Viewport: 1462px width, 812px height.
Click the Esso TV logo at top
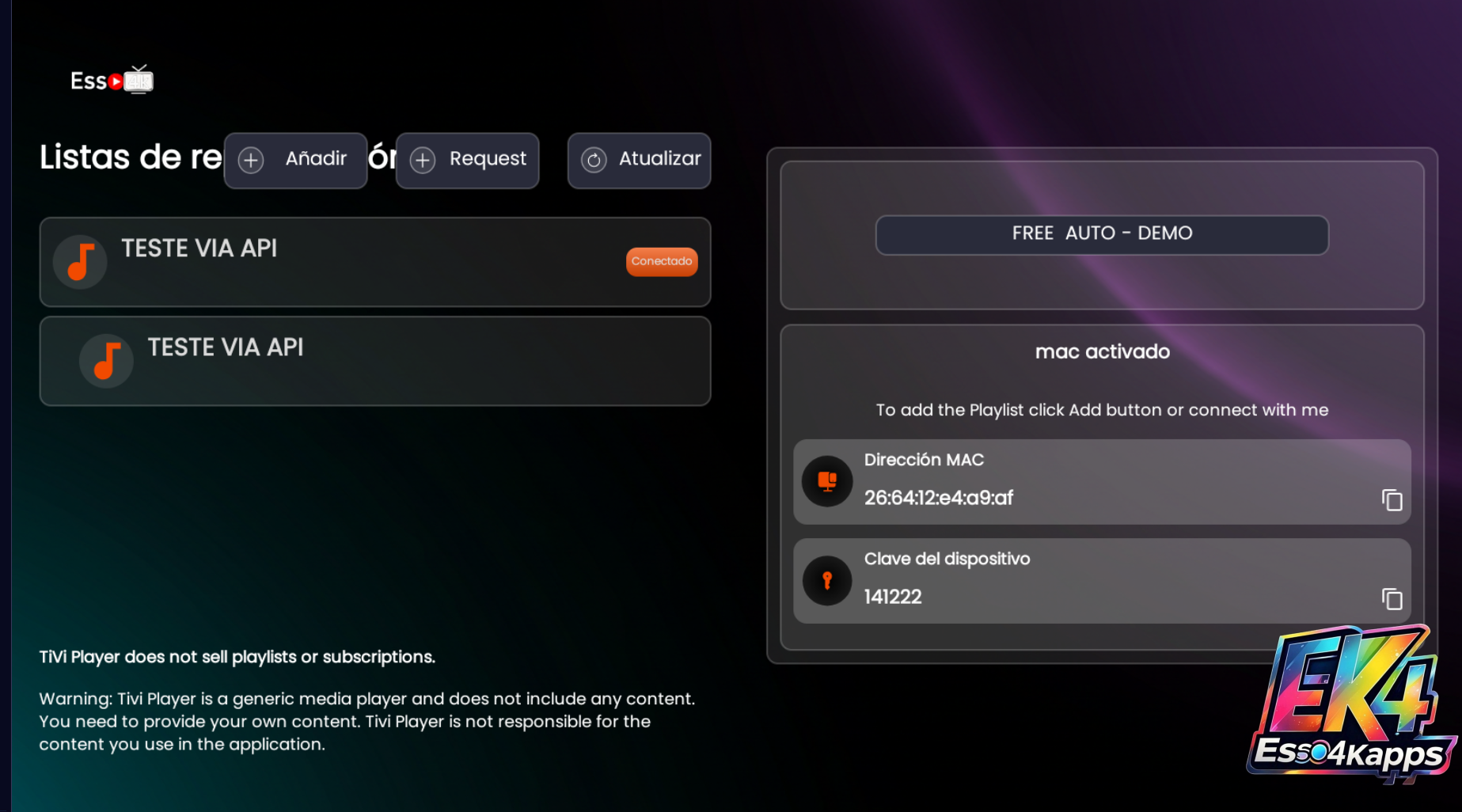pos(112,81)
